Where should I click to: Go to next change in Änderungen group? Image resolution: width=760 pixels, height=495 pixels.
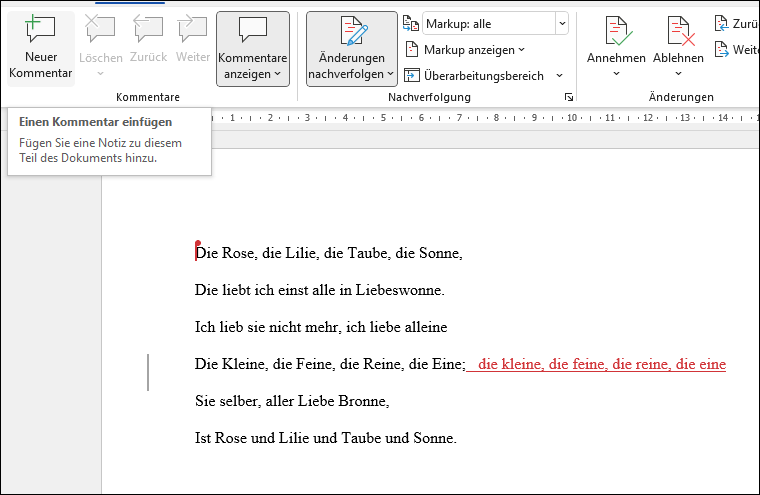(736, 49)
